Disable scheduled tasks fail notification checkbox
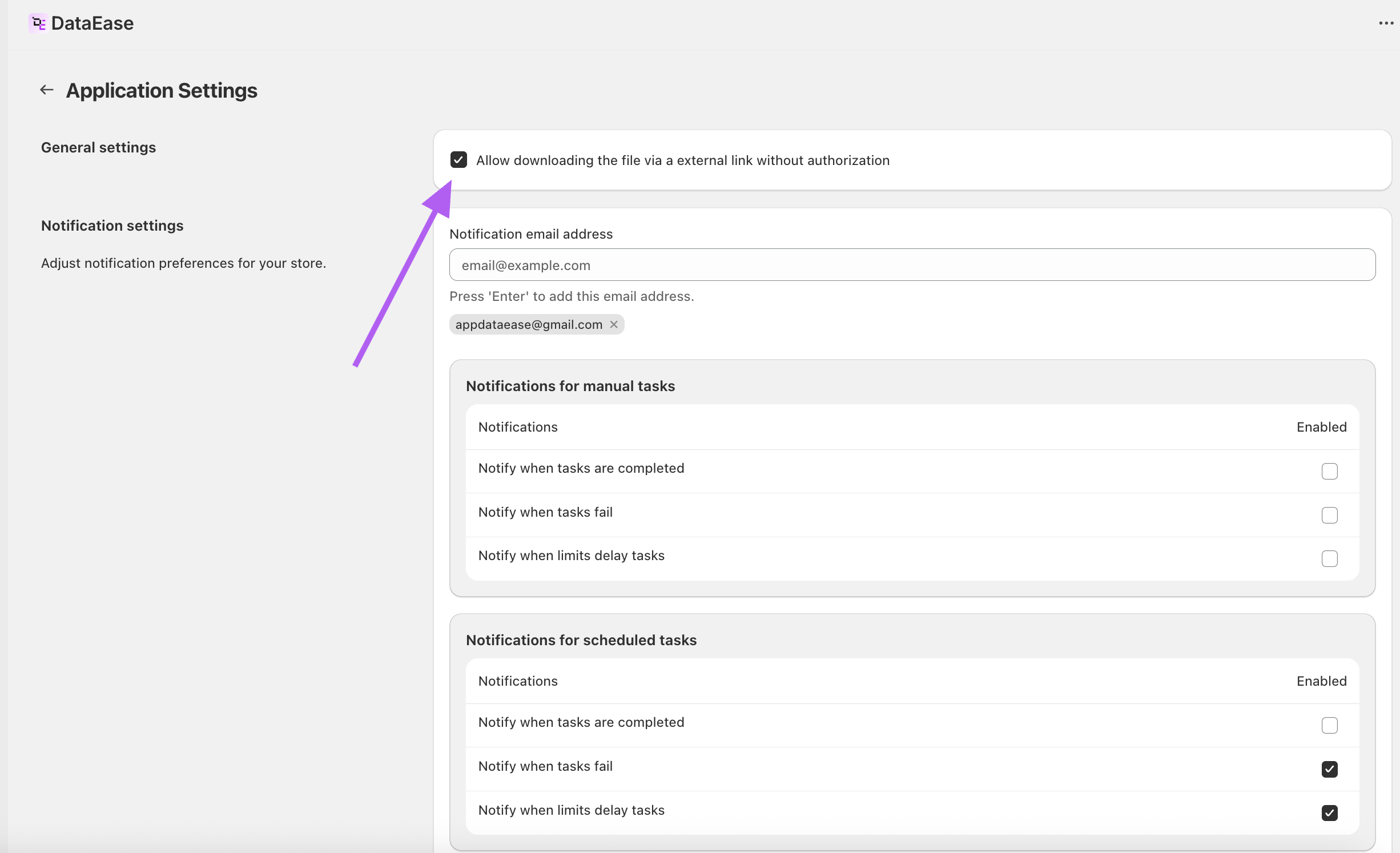The image size is (1400, 853). coord(1329,769)
